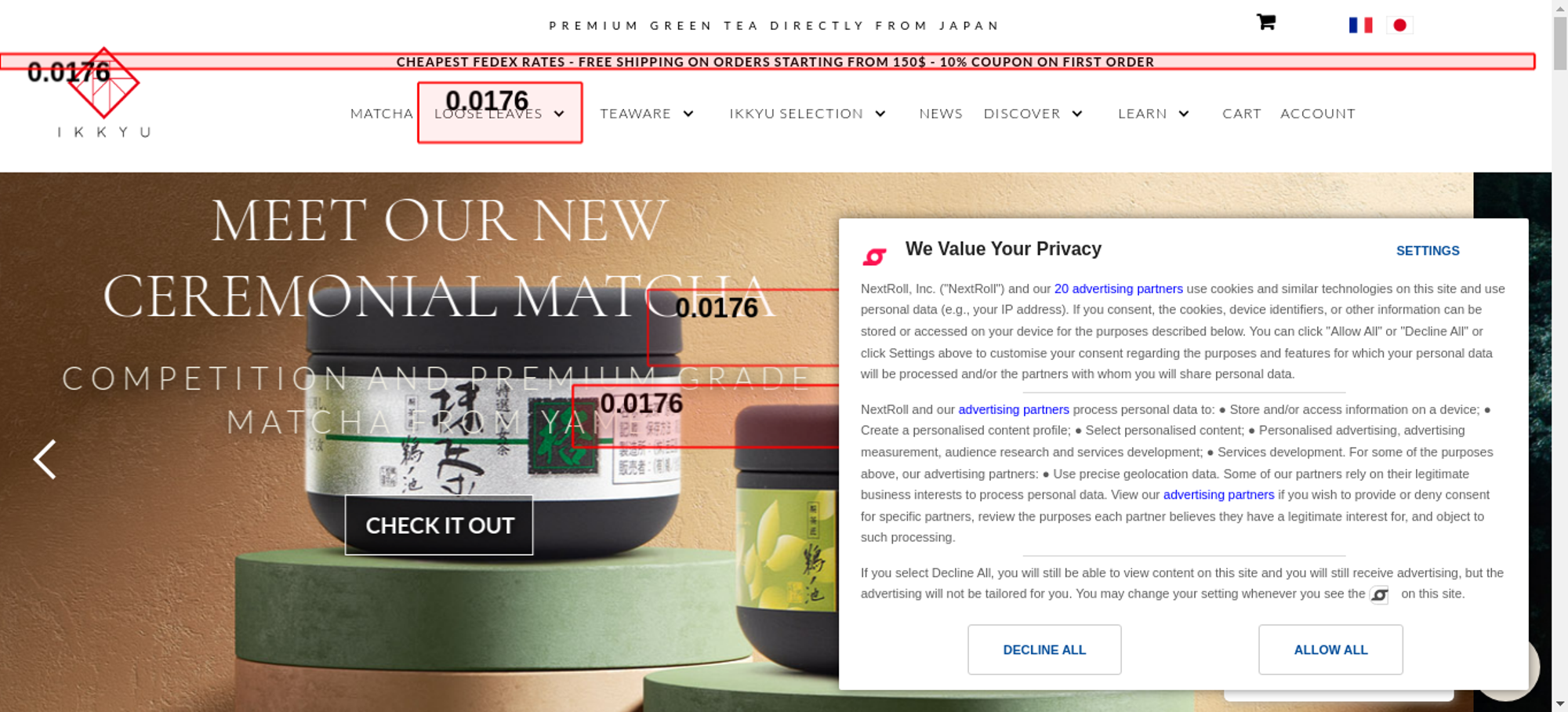Switch language via Japanese flag icon
Image resolution: width=1568 pixels, height=712 pixels.
(x=1399, y=25)
